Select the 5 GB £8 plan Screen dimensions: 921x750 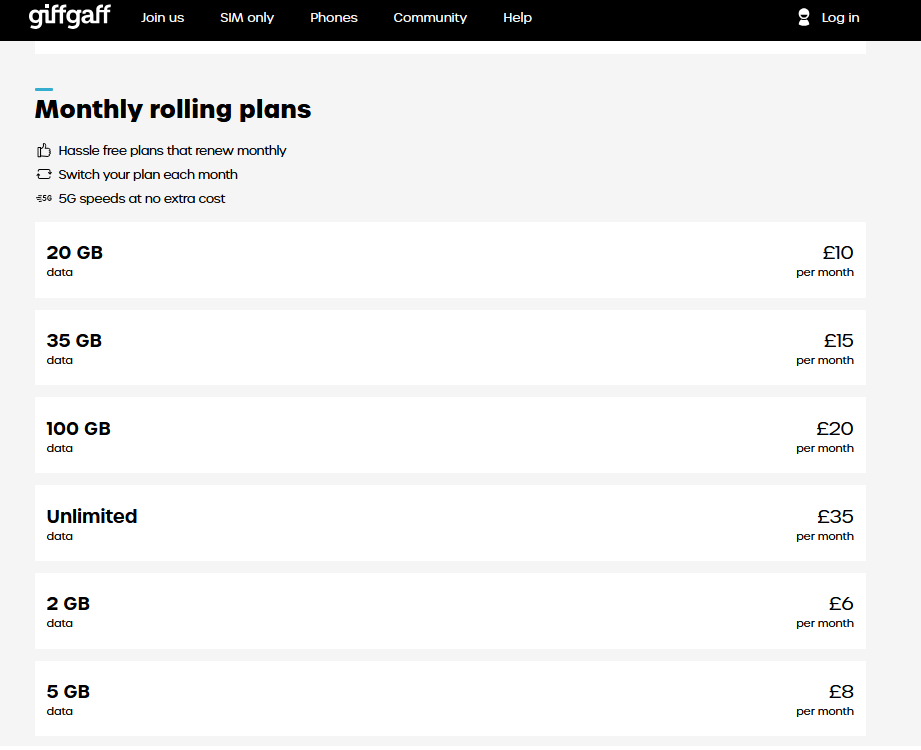tap(451, 699)
